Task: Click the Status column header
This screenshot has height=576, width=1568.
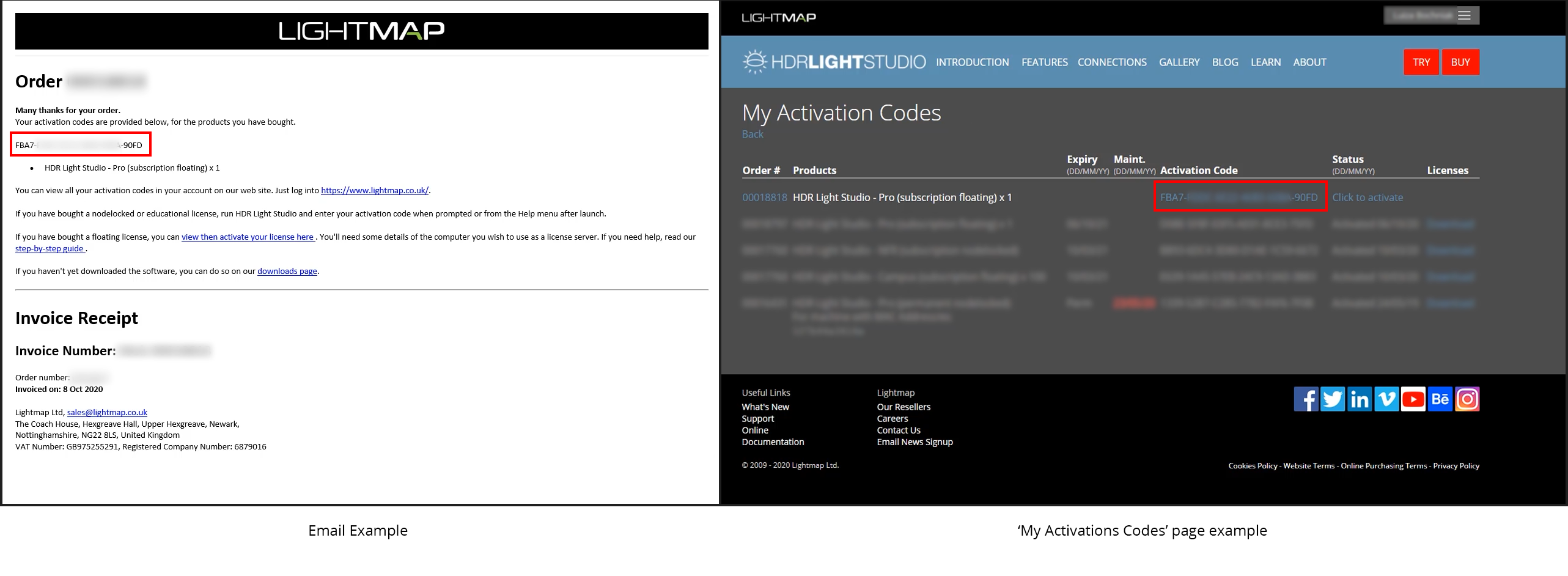Action: [x=1348, y=159]
